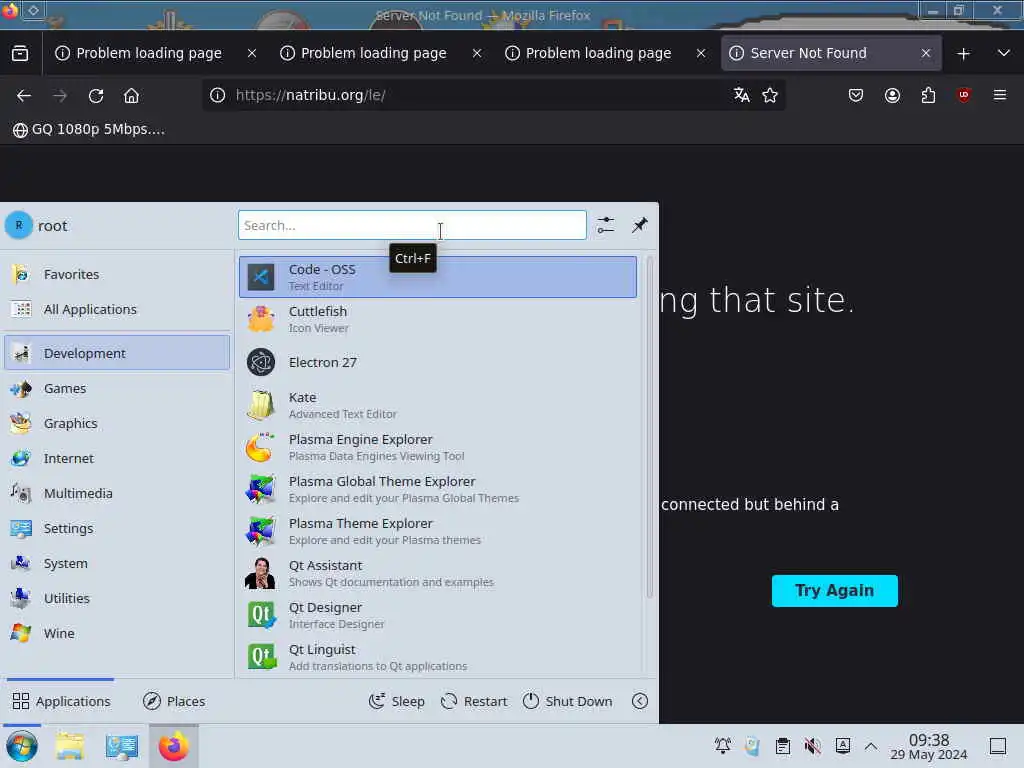Open Firefox extensions puzzle icon

pos(928,95)
